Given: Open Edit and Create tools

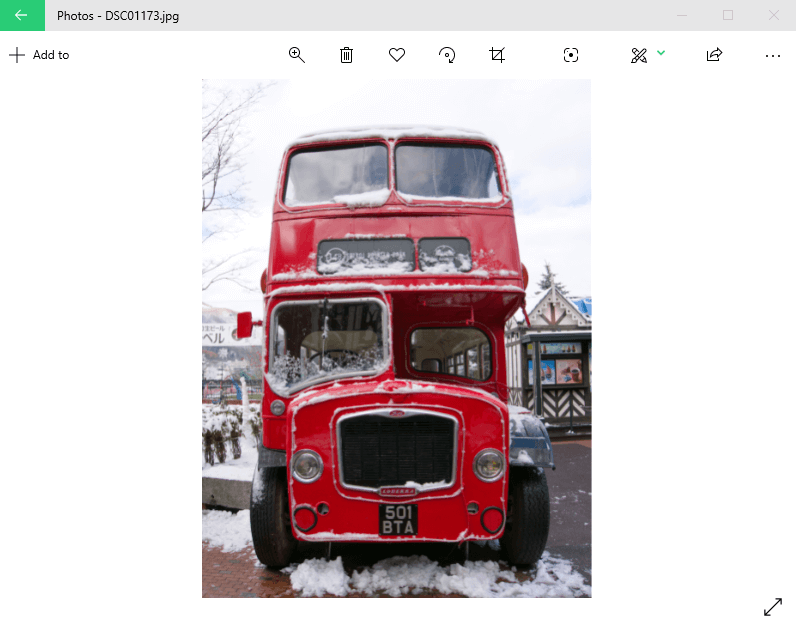Looking at the screenshot, I should coord(639,55).
